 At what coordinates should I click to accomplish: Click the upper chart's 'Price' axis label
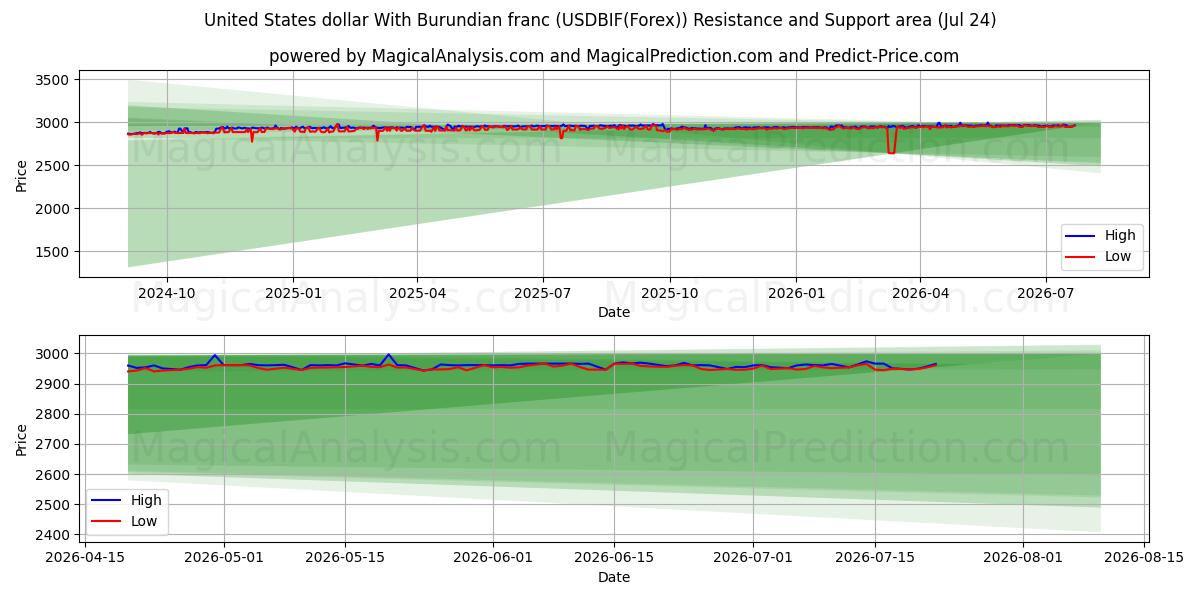click(x=22, y=174)
